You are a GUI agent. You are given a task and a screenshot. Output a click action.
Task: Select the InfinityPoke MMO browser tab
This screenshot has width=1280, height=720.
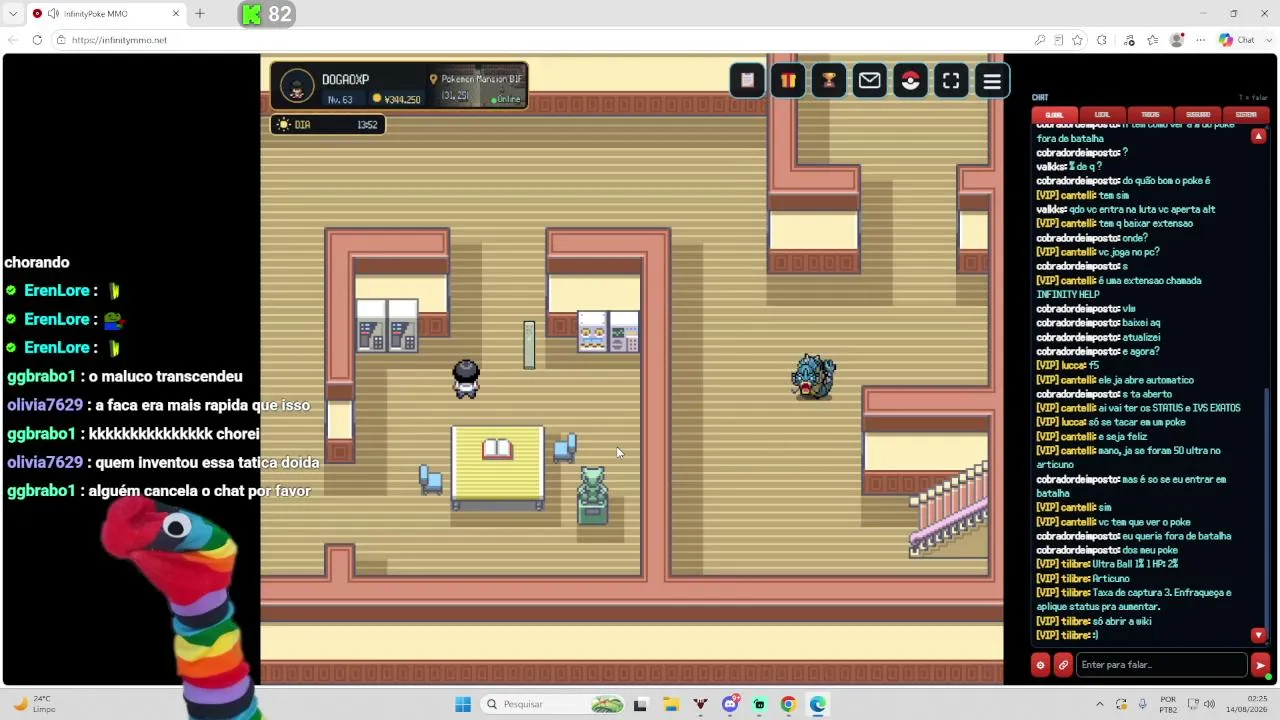tap(105, 14)
